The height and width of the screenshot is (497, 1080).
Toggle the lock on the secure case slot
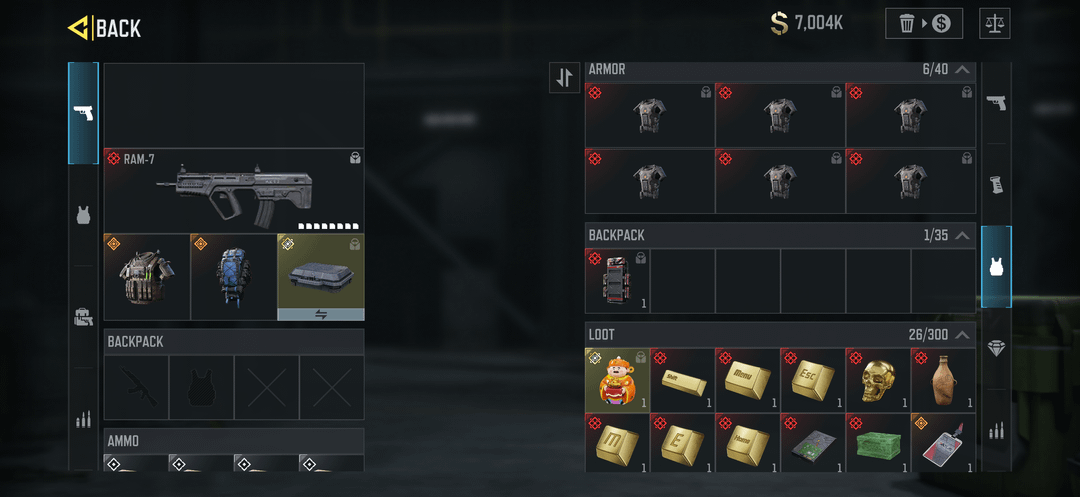[x=355, y=243]
